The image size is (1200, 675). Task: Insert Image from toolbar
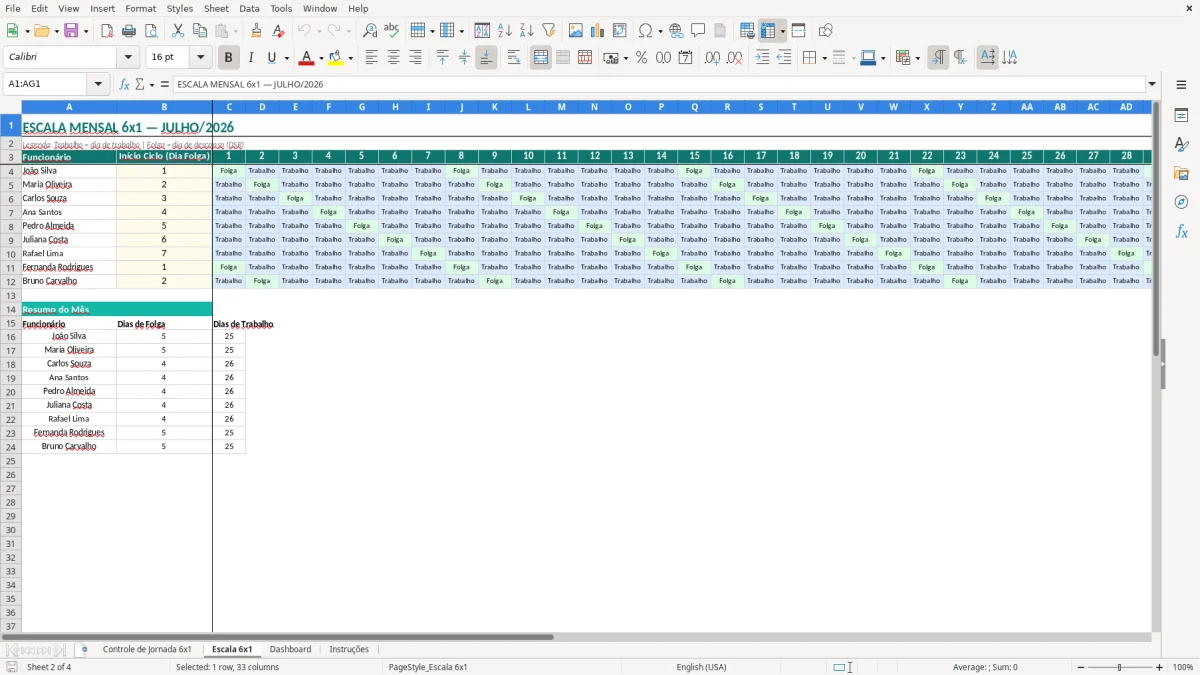pos(576,31)
